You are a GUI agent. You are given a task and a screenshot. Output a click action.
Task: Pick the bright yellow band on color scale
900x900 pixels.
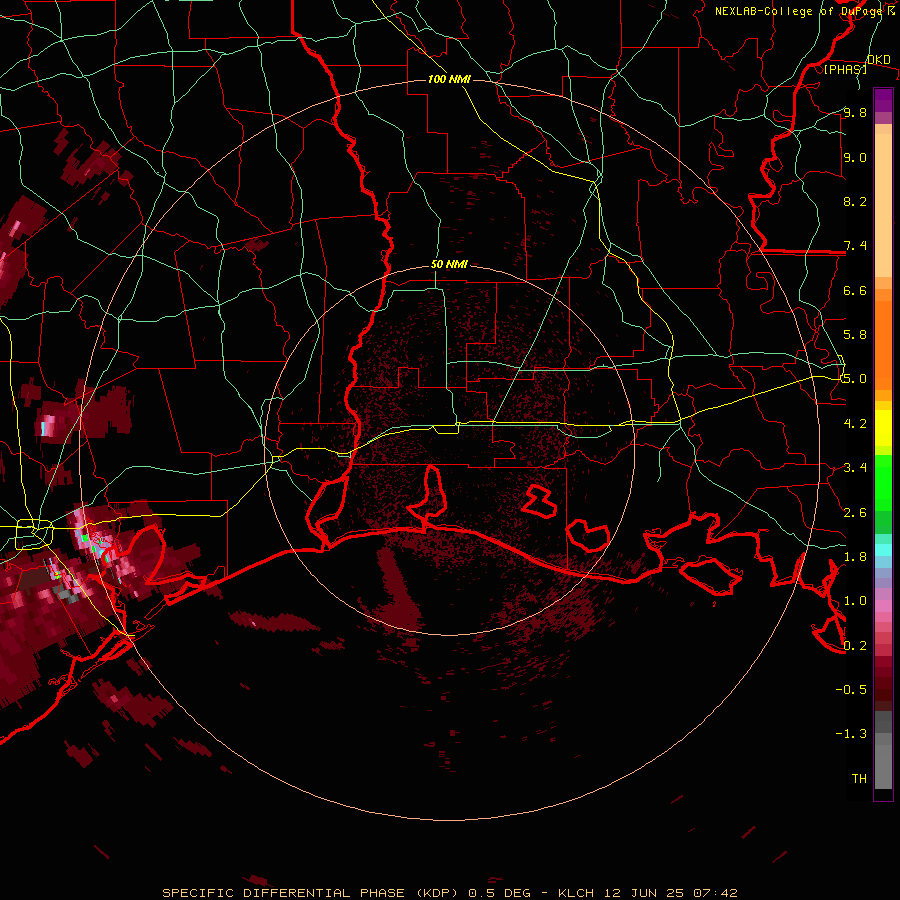point(883,428)
